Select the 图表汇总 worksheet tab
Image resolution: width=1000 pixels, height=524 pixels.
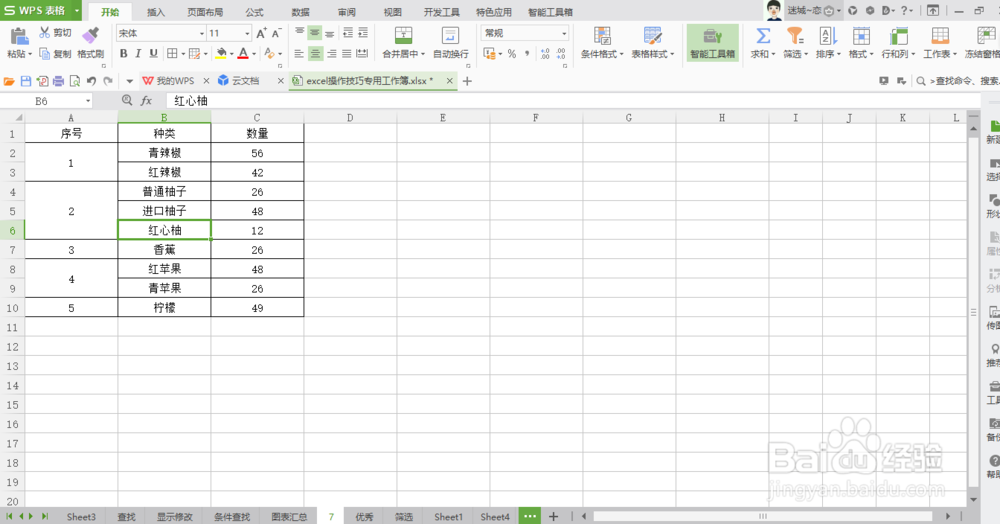click(289, 516)
